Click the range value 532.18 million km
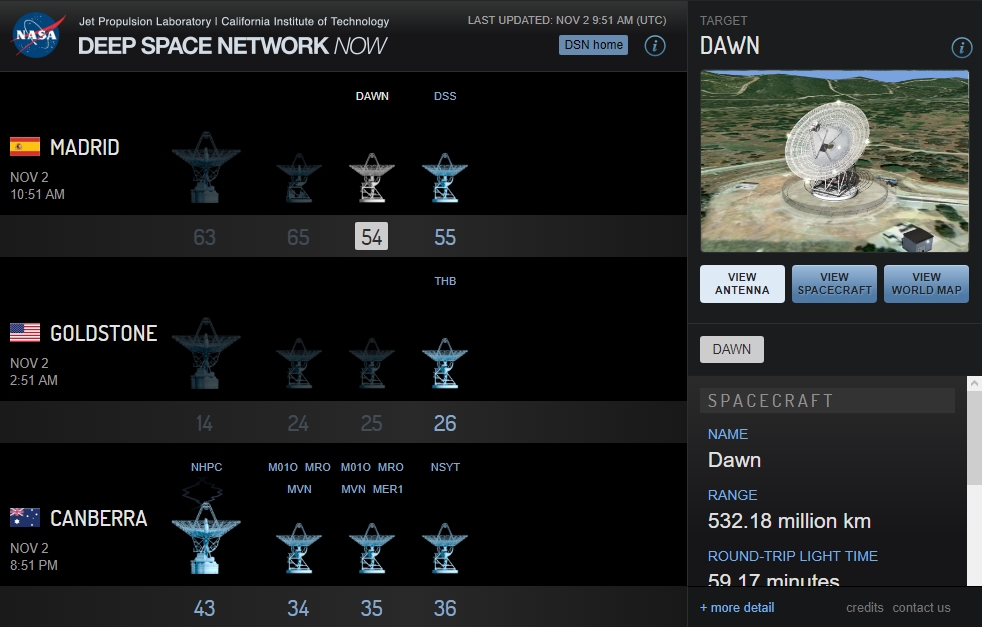Image resolution: width=982 pixels, height=627 pixels. (789, 521)
